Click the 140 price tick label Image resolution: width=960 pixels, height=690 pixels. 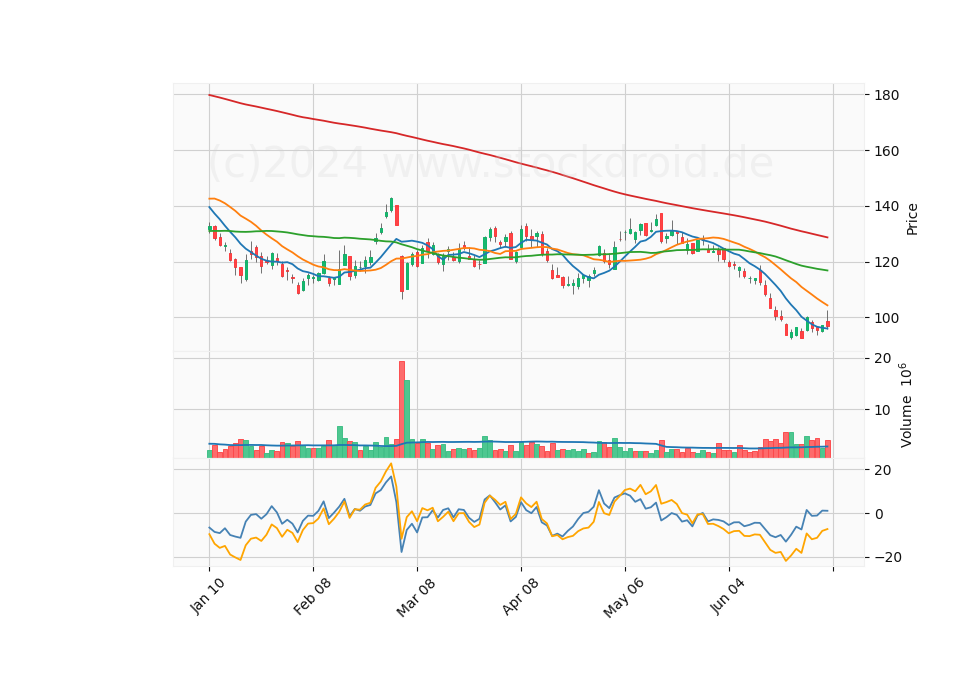pos(887,206)
